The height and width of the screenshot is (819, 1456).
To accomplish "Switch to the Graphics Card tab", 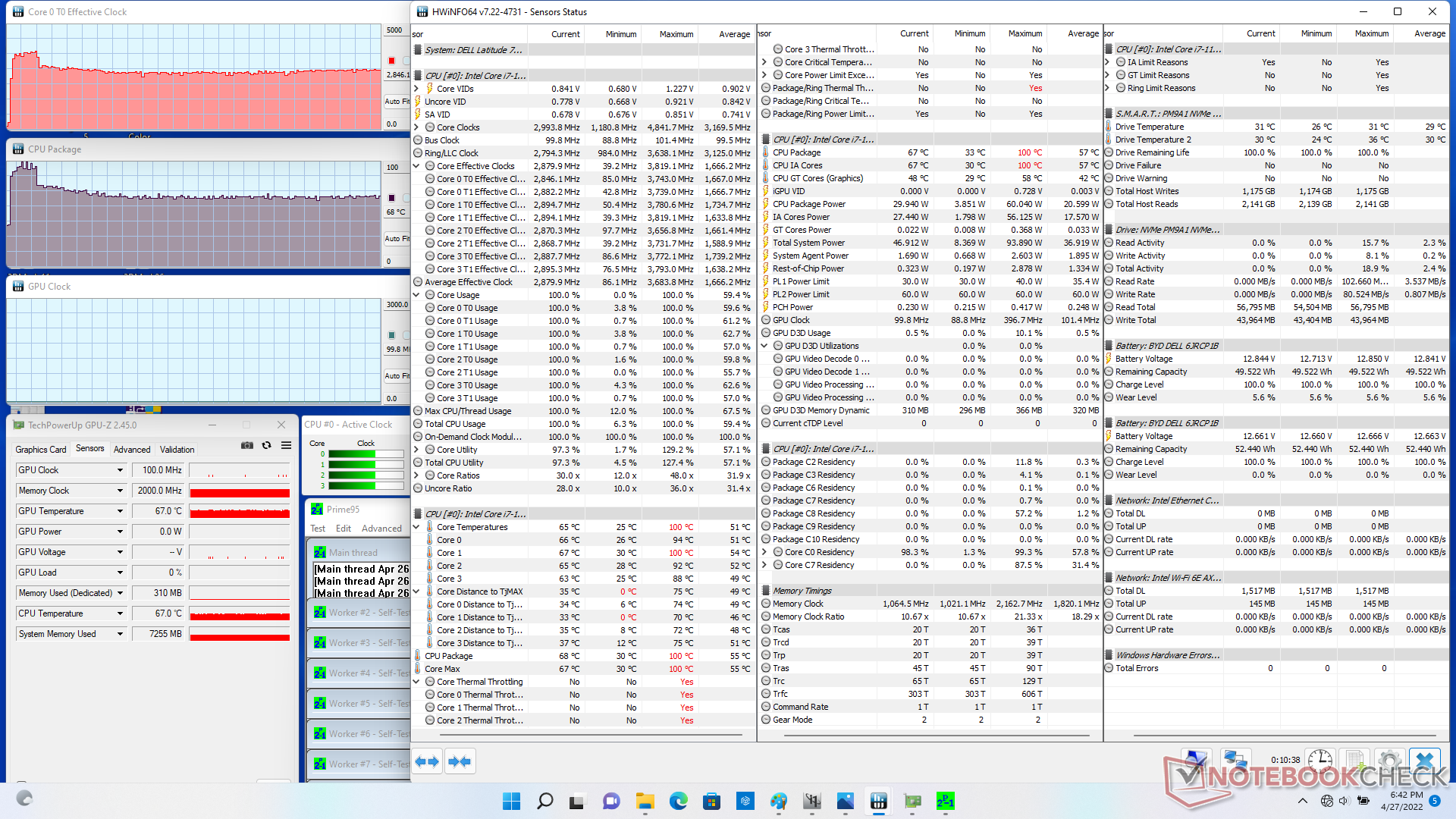I will click(41, 450).
